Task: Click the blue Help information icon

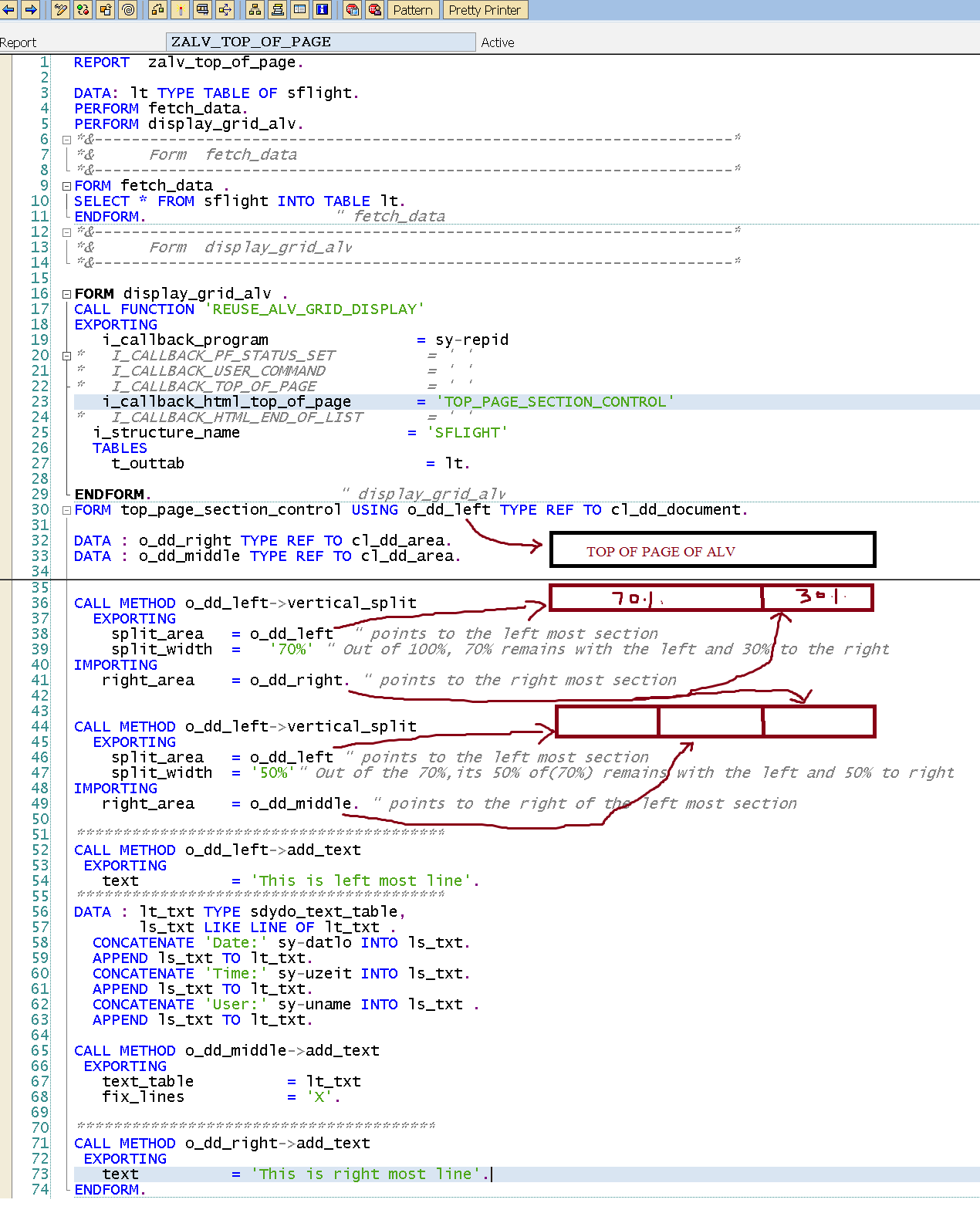Action: click(323, 9)
